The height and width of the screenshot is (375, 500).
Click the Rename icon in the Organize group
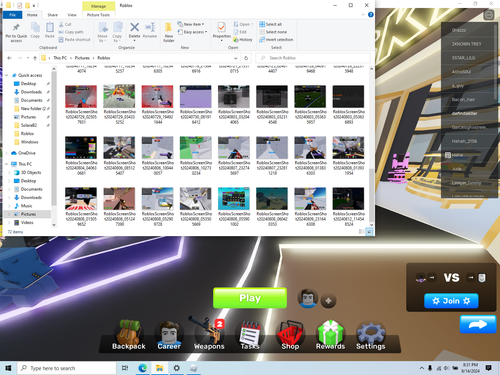click(x=150, y=27)
